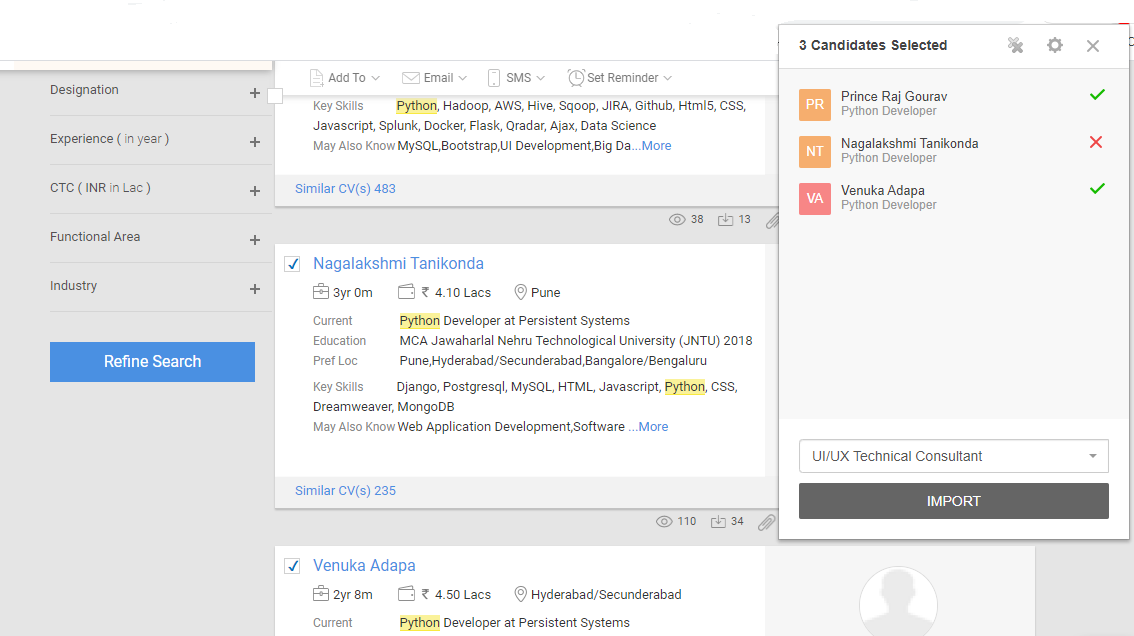Expand the Experience filter
This screenshot has height=636, width=1134.
point(255,140)
